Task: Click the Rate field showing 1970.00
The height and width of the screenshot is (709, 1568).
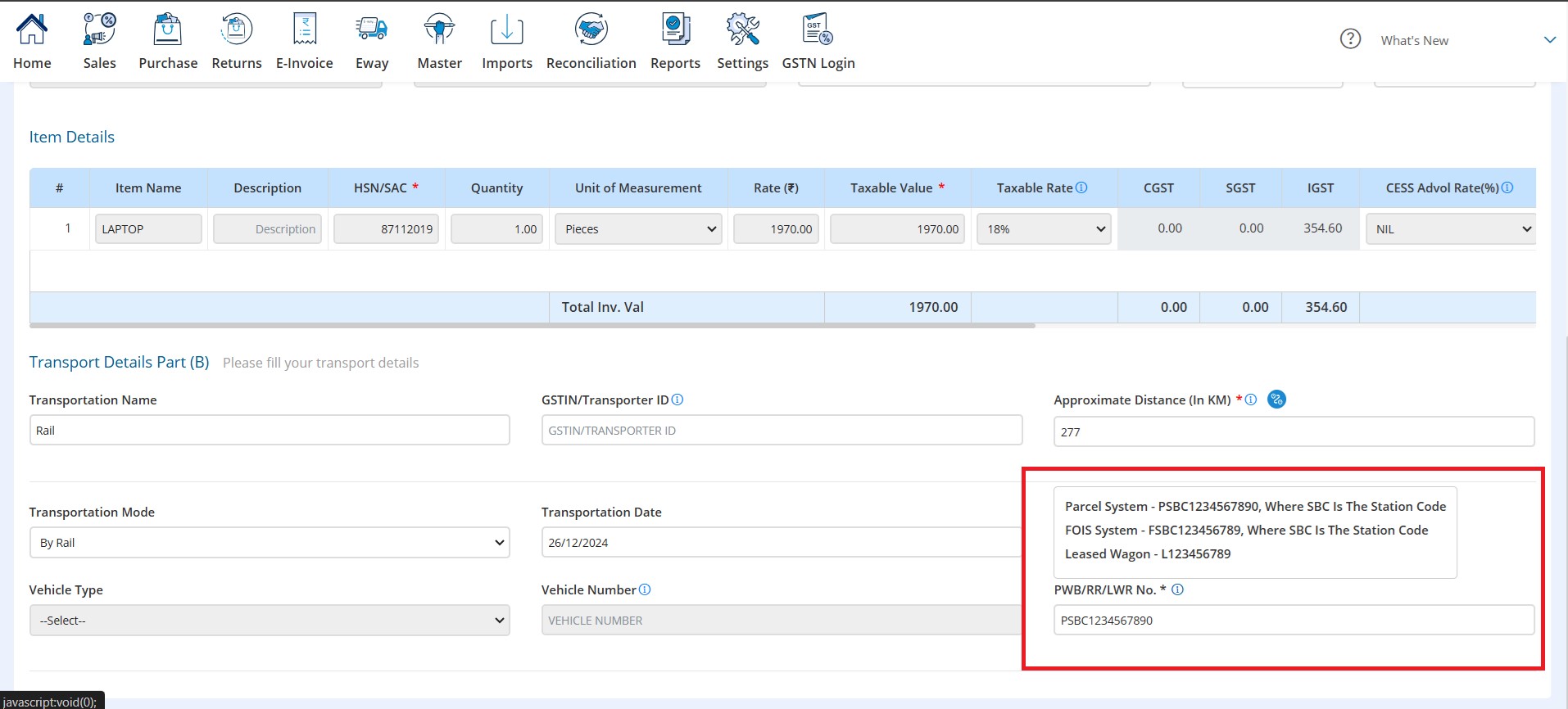Action: coord(776,229)
